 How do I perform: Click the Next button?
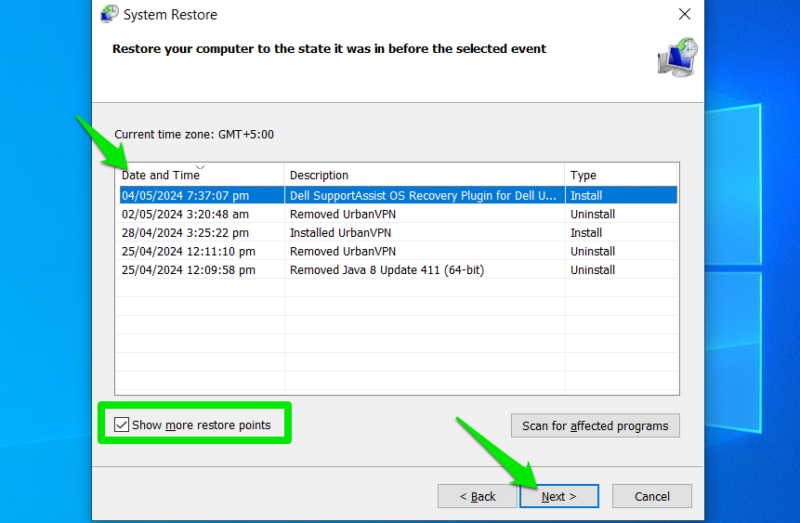point(559,496)
